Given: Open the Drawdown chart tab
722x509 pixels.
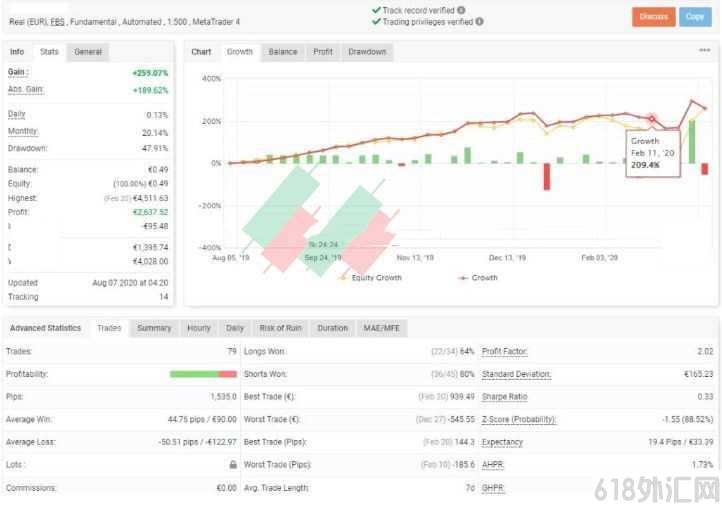Looking at the screenshot, I should [367, 52].
